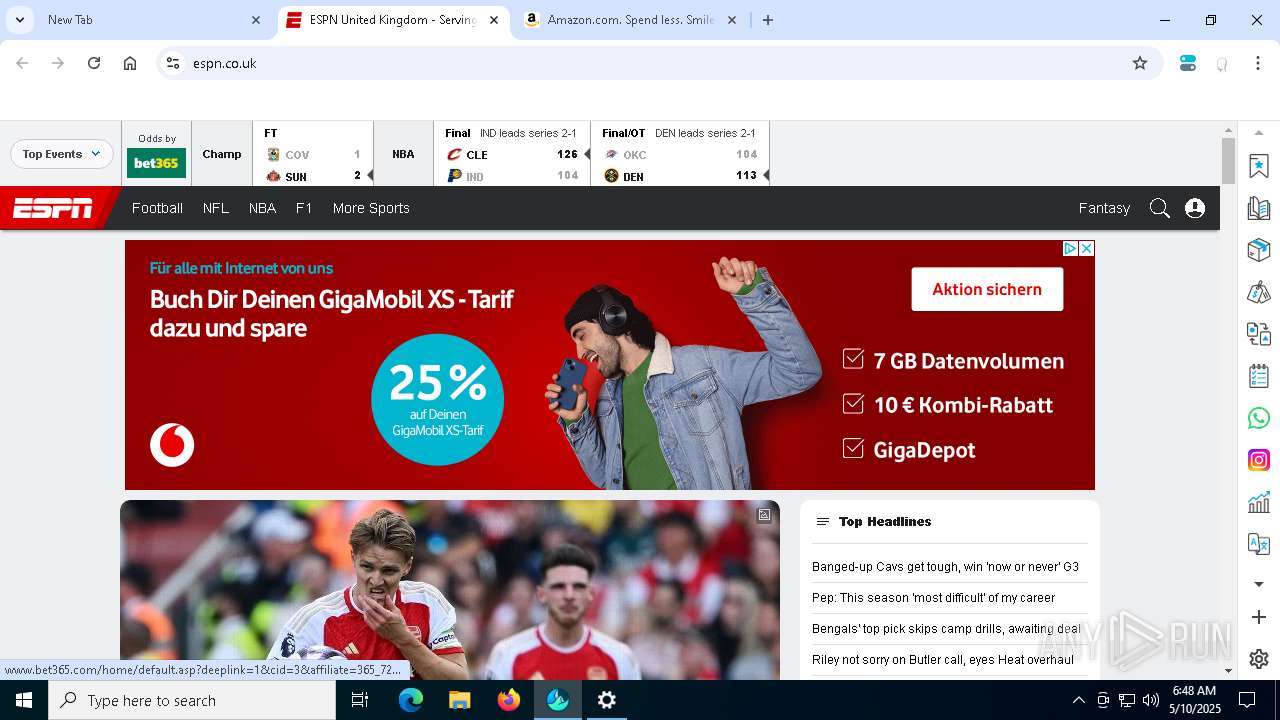
Task: Expand OKC vs DEN game details arrow
Action: pyautogui.click(x=767, y=176)
